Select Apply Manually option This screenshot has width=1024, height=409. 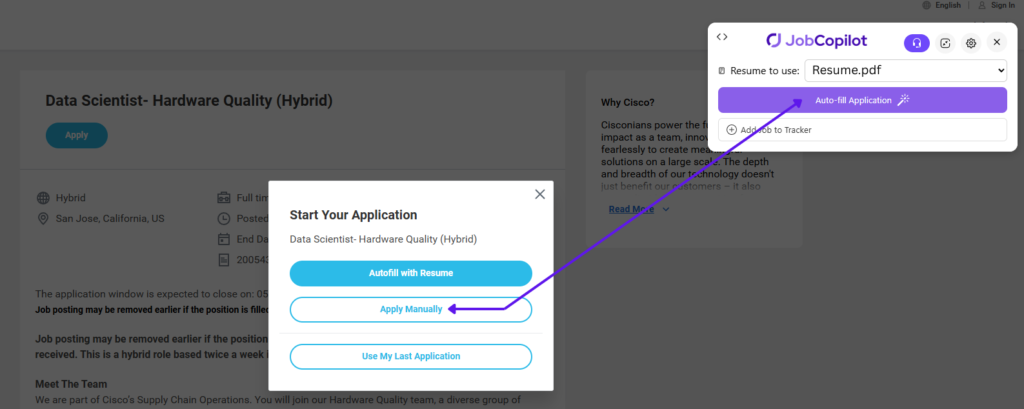[x=410, y=310]
